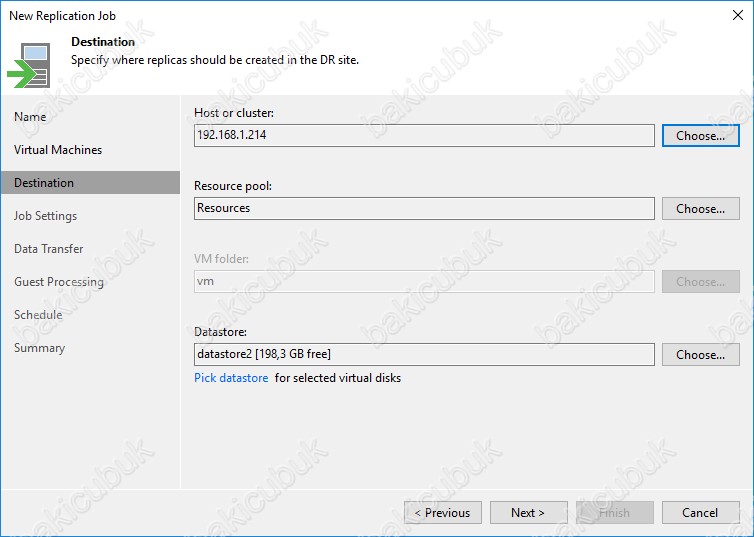This screenshot has height=537, width=754.
Task: Click the Destination heading text
Action: 103,42
